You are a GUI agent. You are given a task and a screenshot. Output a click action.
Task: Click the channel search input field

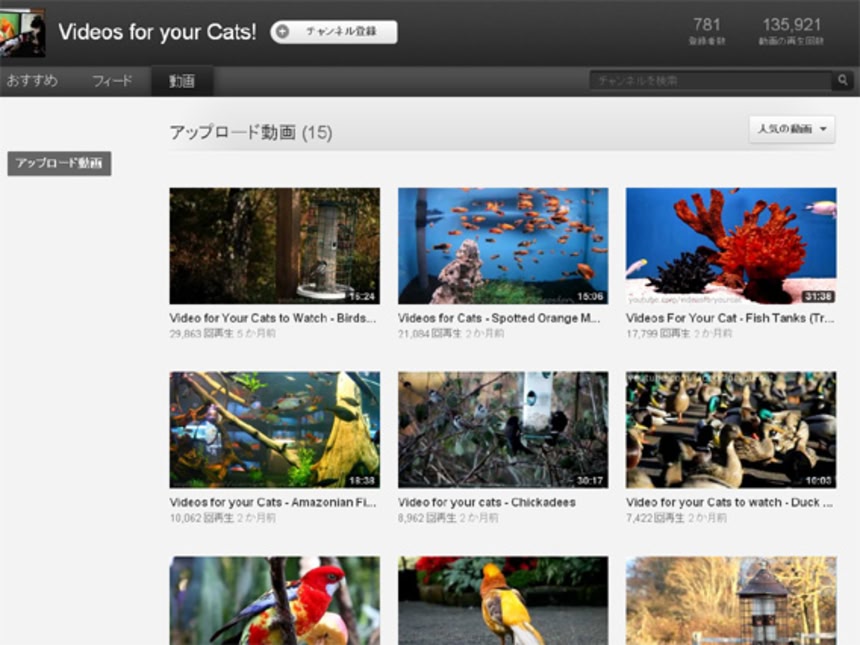[710, 81]
